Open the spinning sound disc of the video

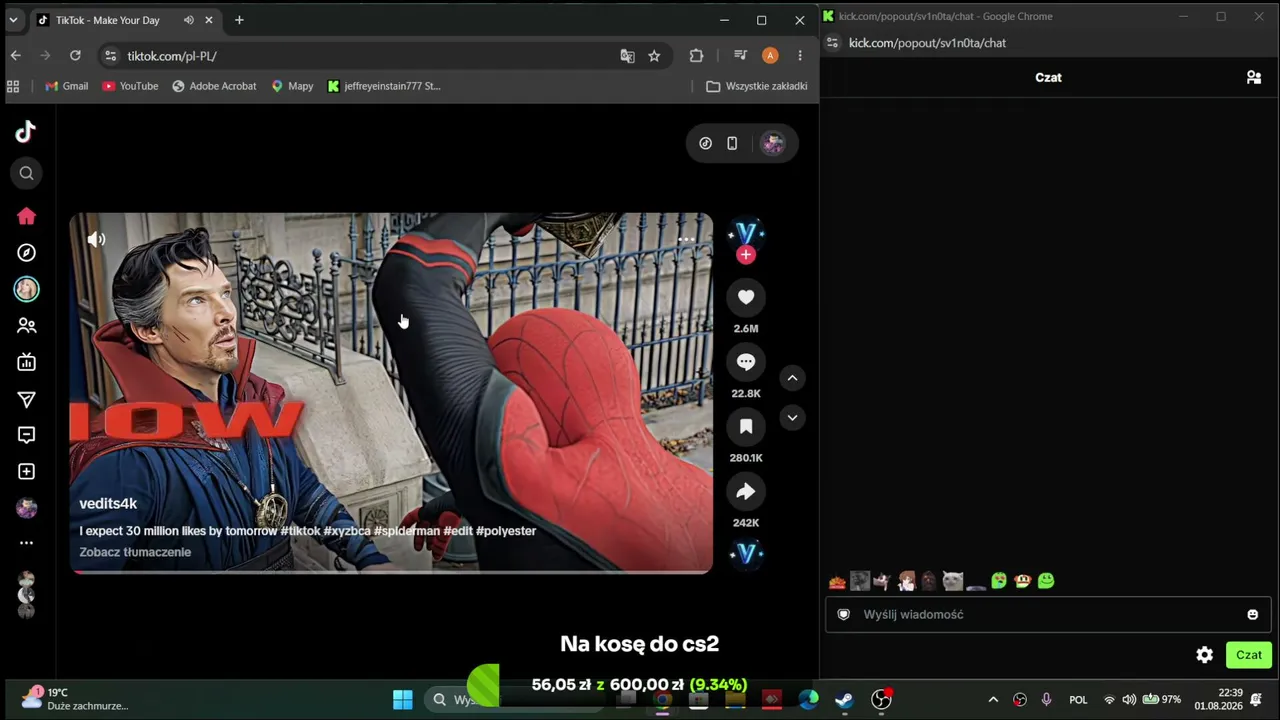point(746,553)
